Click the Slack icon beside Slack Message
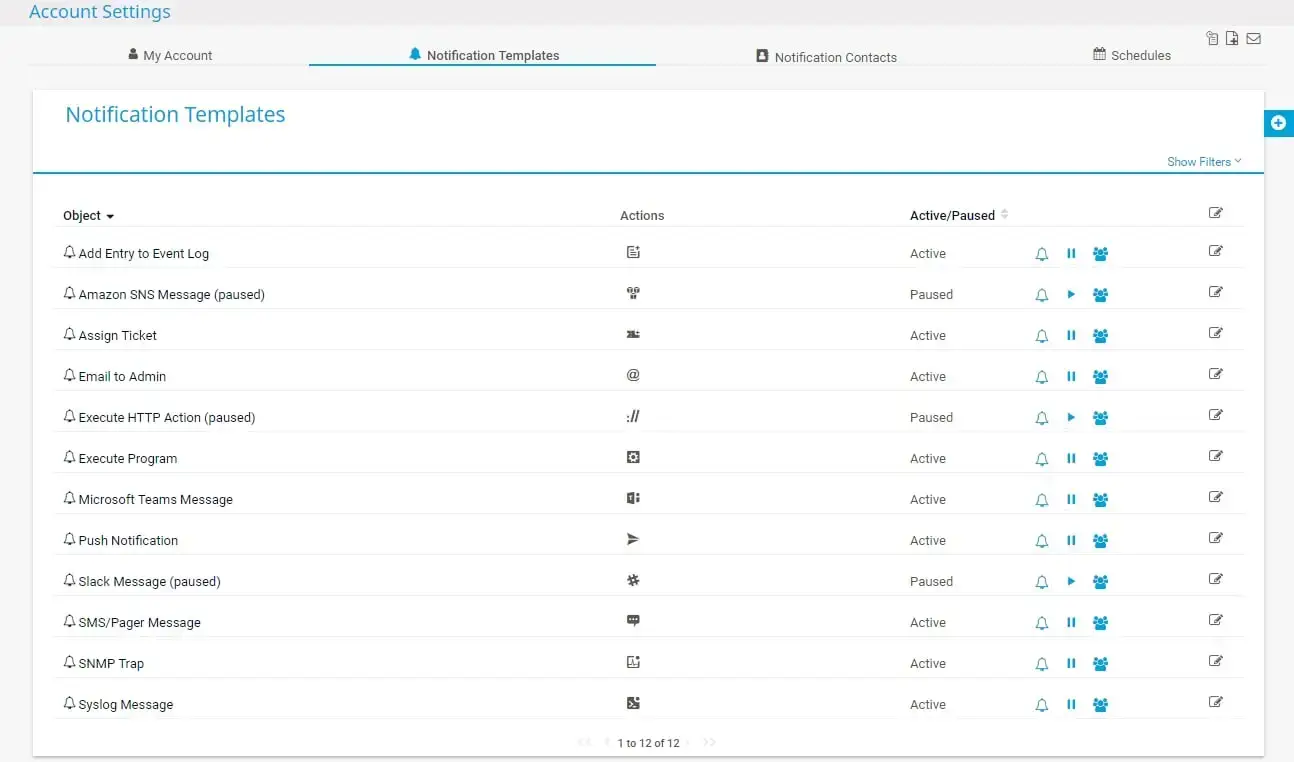The width and height of the screenshot is (1294, 762). point(633,581)
